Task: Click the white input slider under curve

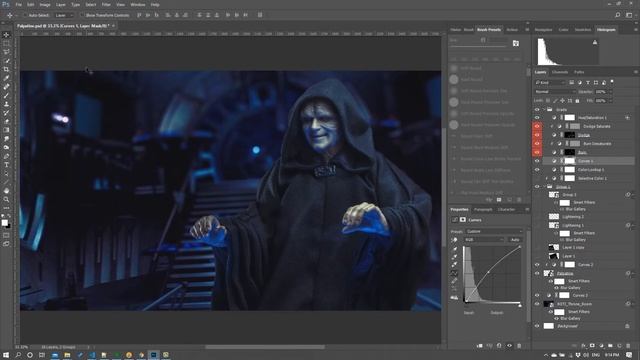Action: point(520,305)
